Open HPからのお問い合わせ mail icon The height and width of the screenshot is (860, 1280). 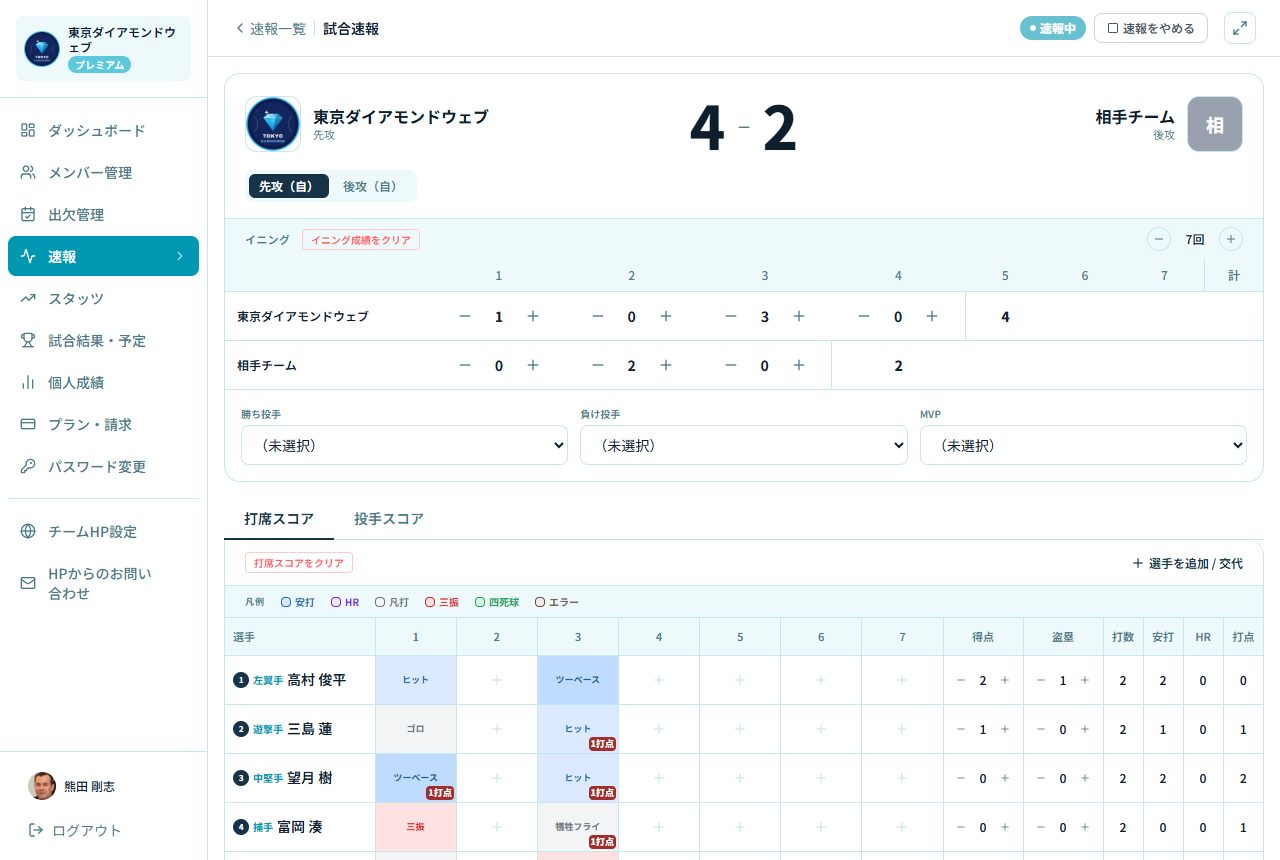coord(28,584)
